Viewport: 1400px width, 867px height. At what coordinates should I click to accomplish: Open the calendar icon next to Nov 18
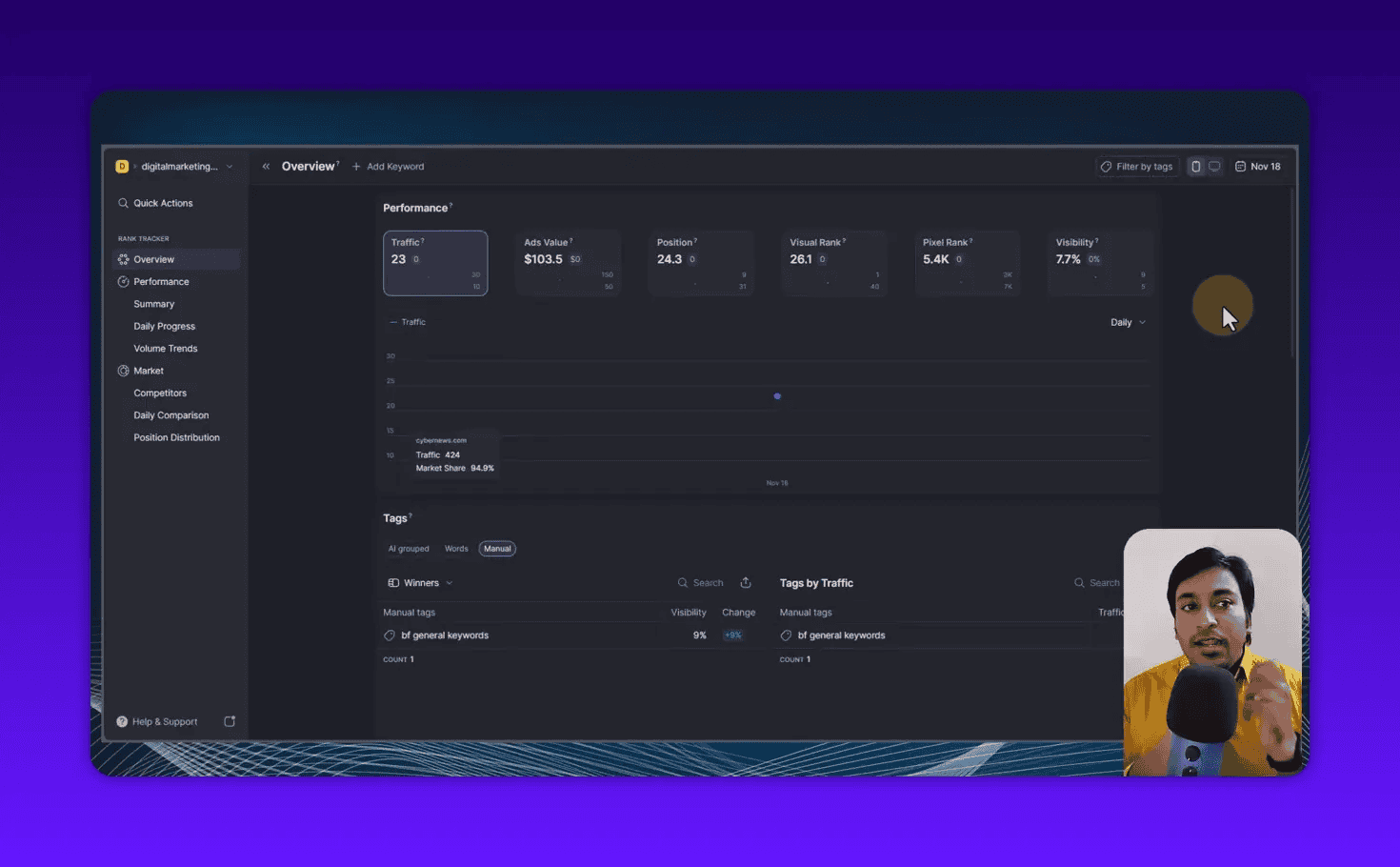pyautogui.click(x=1238, y=166)
